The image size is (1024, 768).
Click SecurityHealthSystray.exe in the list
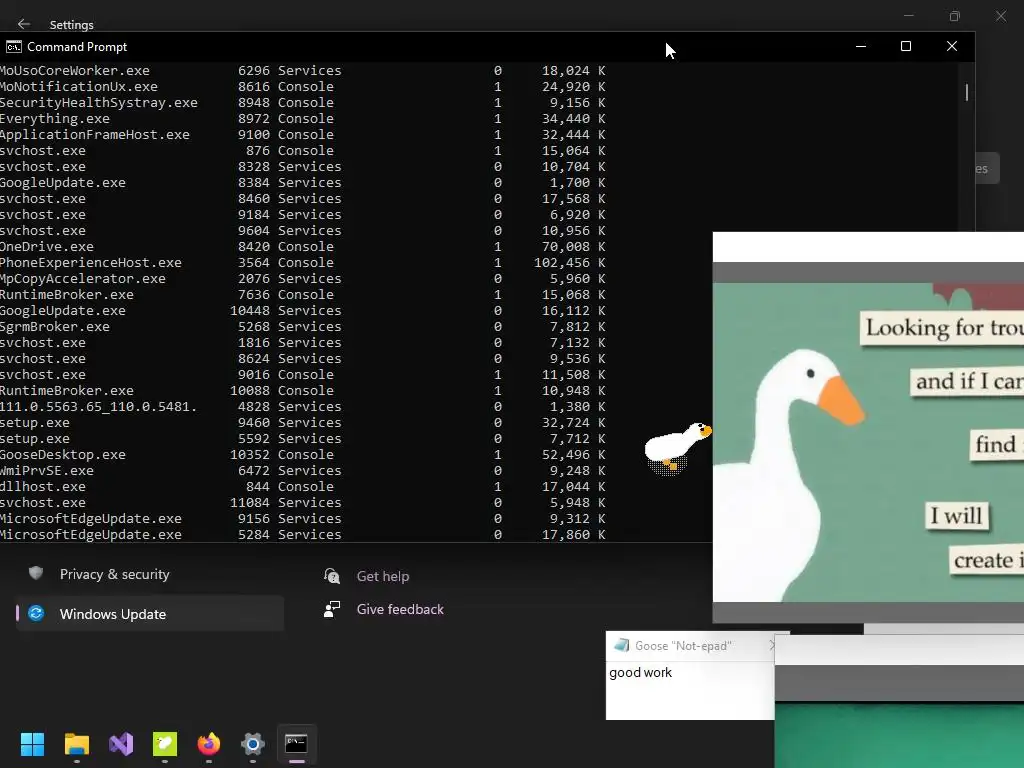click(x=99, y=103)
